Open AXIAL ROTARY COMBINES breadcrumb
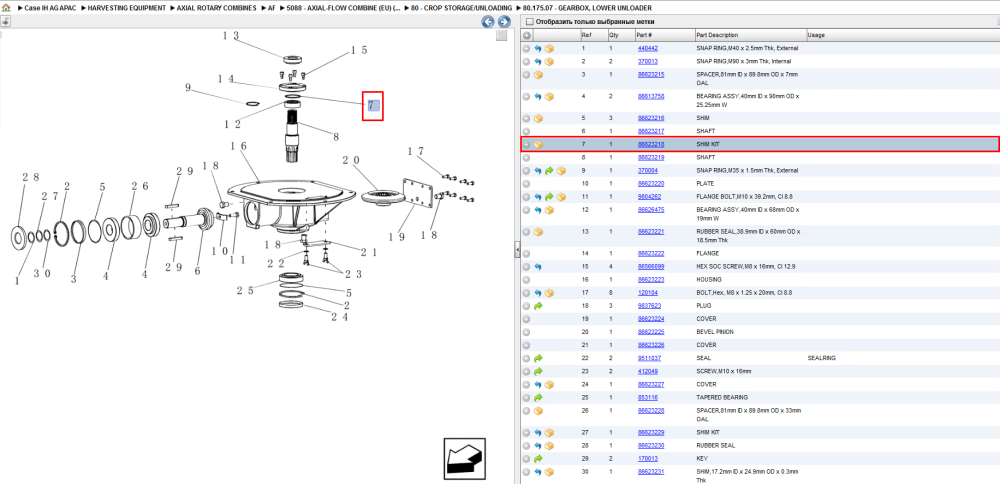Viewport: 1000px width, 484px height. (x=218, y=8)
